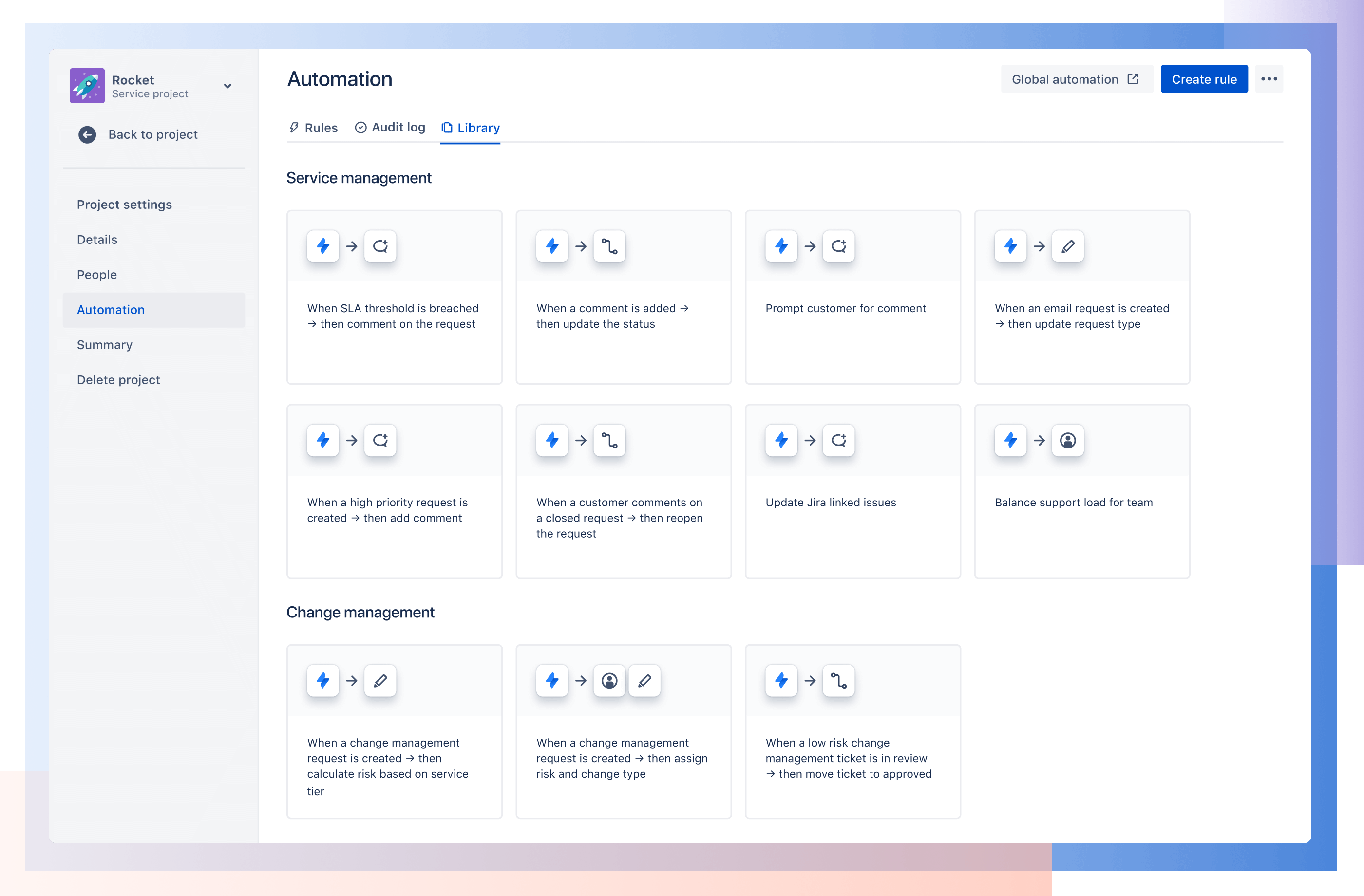Select the Delete project menu item
Image resolution: width=1364 pixels, height=896 pixels.
tap(118, 379)
